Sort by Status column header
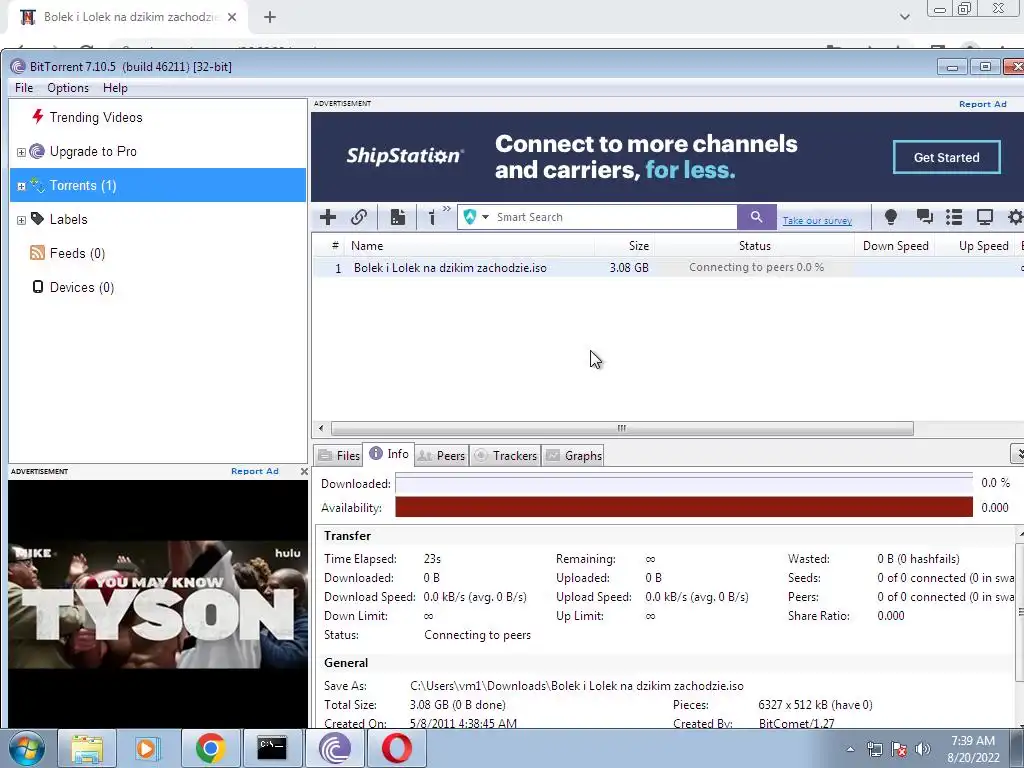This screenshot has width=1024, height=768. coord(754,246)
